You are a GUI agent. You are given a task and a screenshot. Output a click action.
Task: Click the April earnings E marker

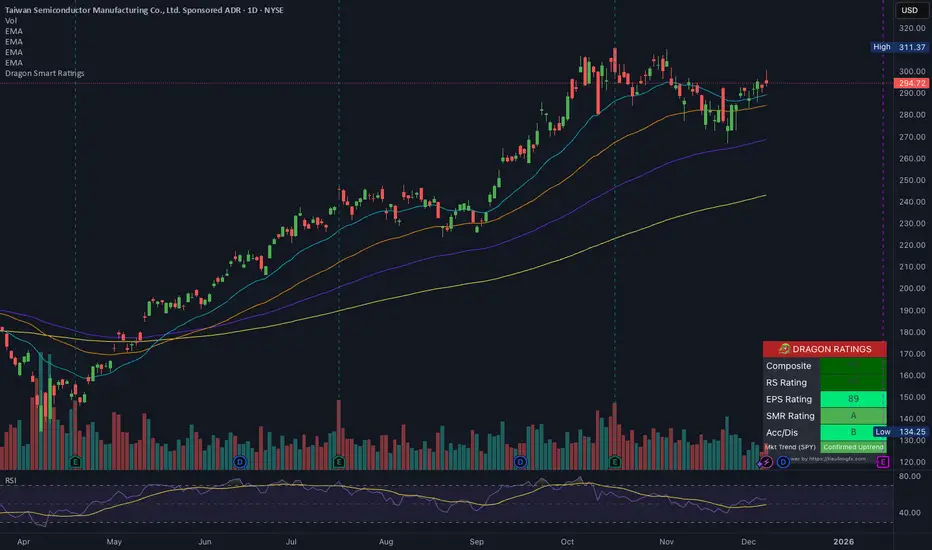pos(75,461)
